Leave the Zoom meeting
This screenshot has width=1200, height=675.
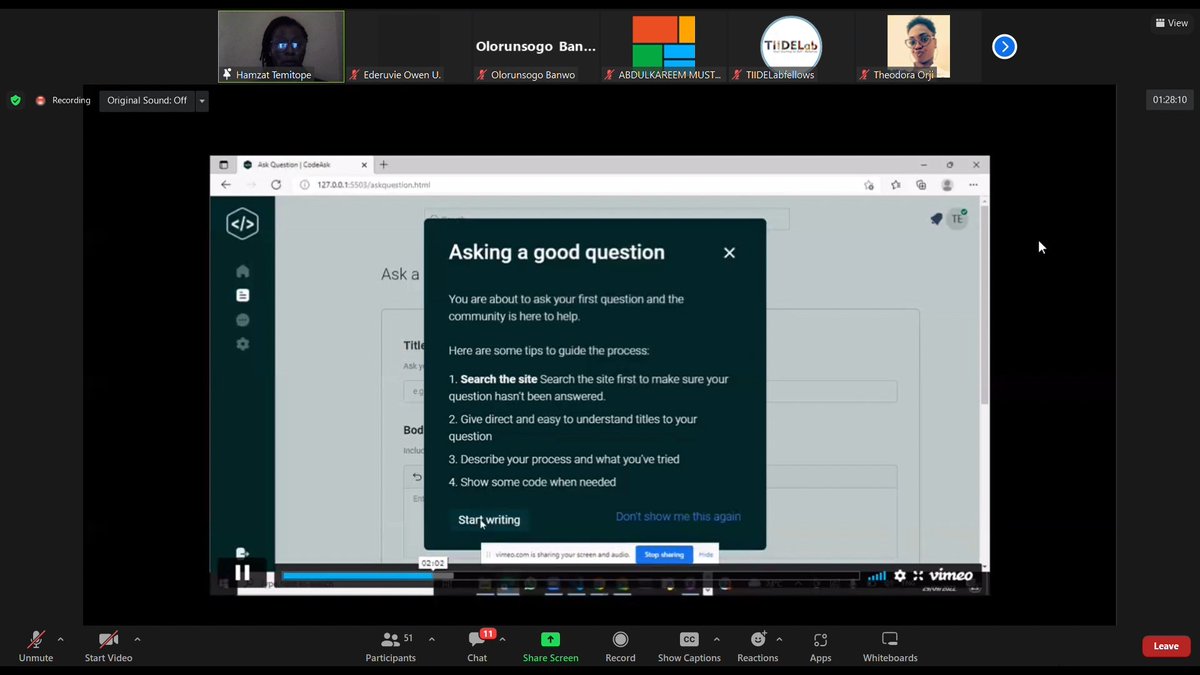click(x=1166, y=646)
